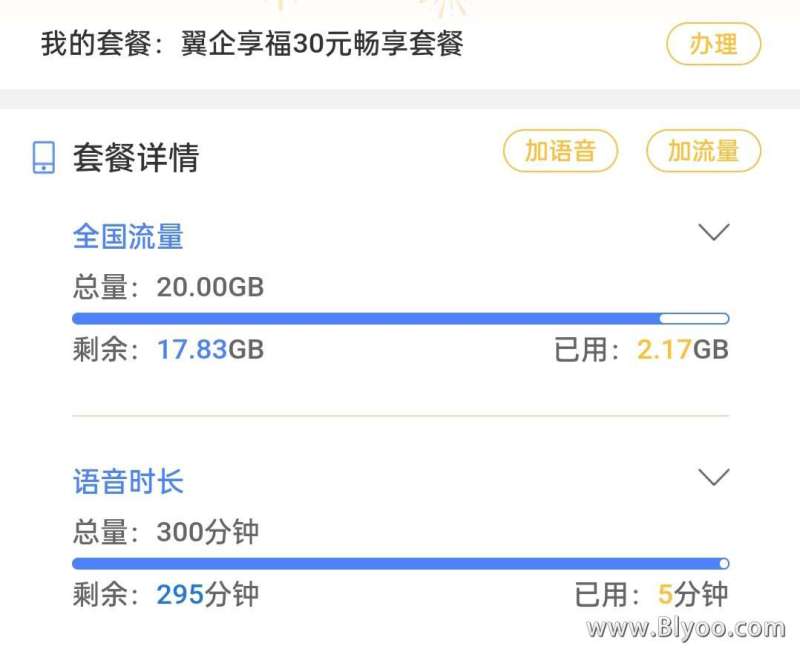The width and height of the screenshot is (800, 658).
Task: Tap the 加语音 button
Action: tap(560, 151)
